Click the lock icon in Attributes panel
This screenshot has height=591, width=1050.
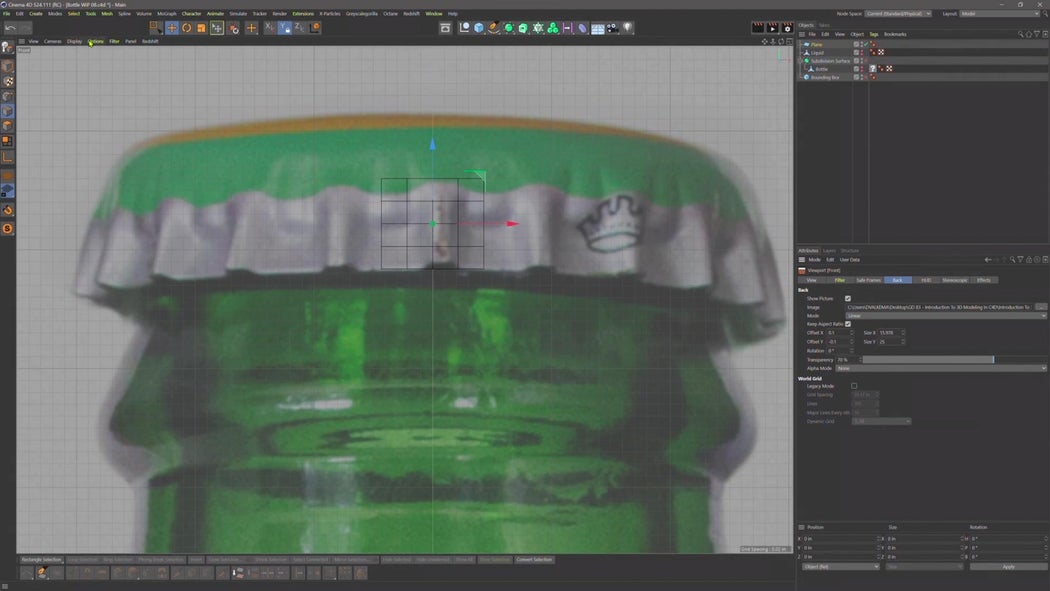pyautogui.click(x=1029, y=260)
